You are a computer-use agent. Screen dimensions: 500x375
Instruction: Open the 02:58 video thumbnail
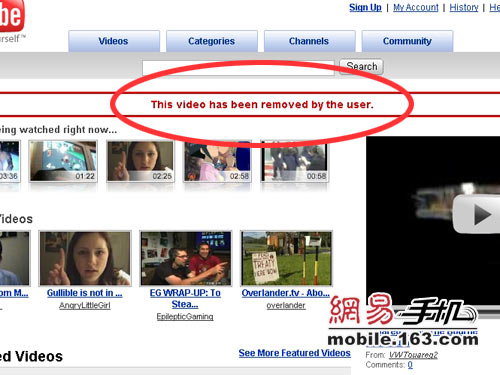pos(217,161)
